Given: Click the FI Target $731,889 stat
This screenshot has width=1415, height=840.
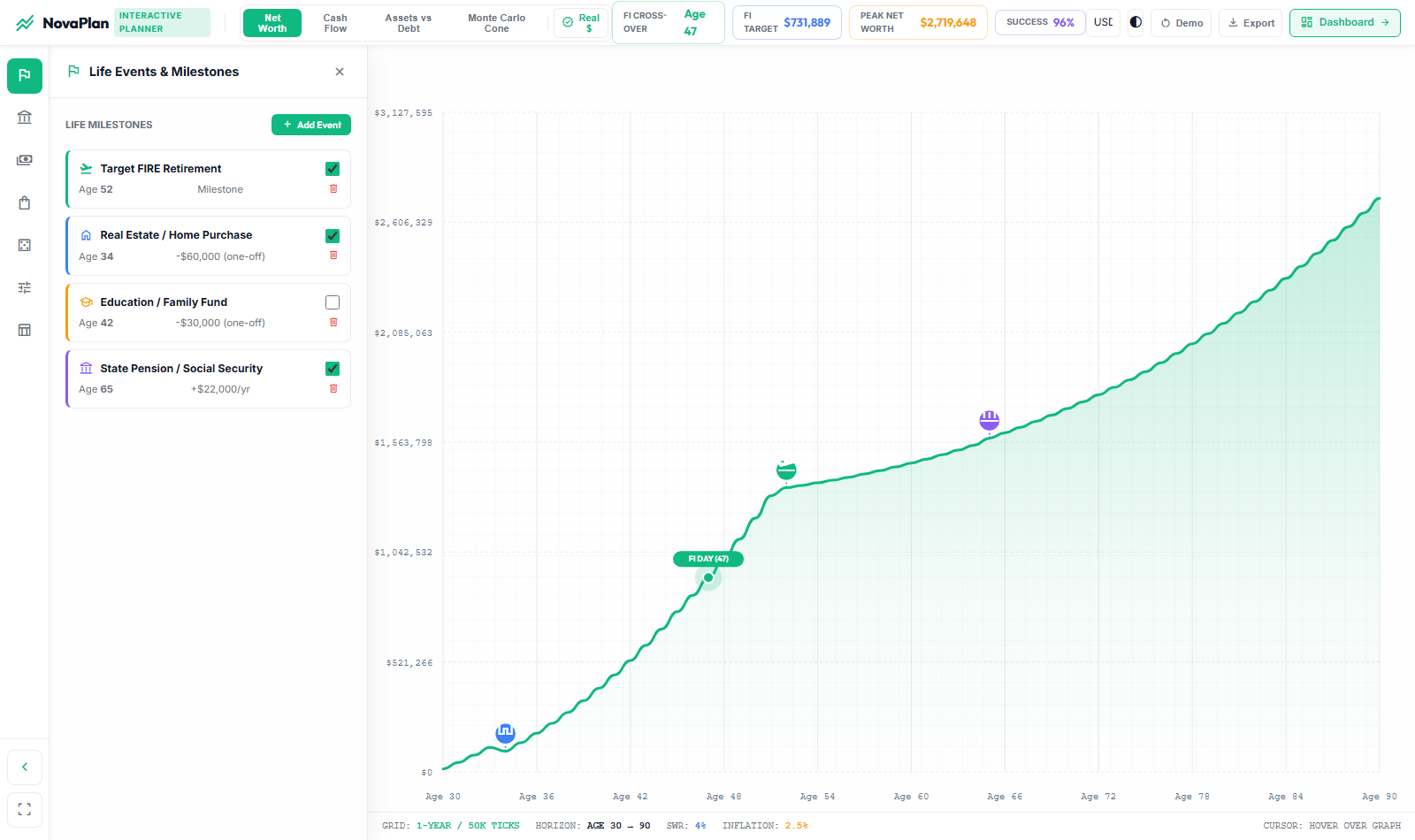Looking at the screenshot, I should [787, 23].
